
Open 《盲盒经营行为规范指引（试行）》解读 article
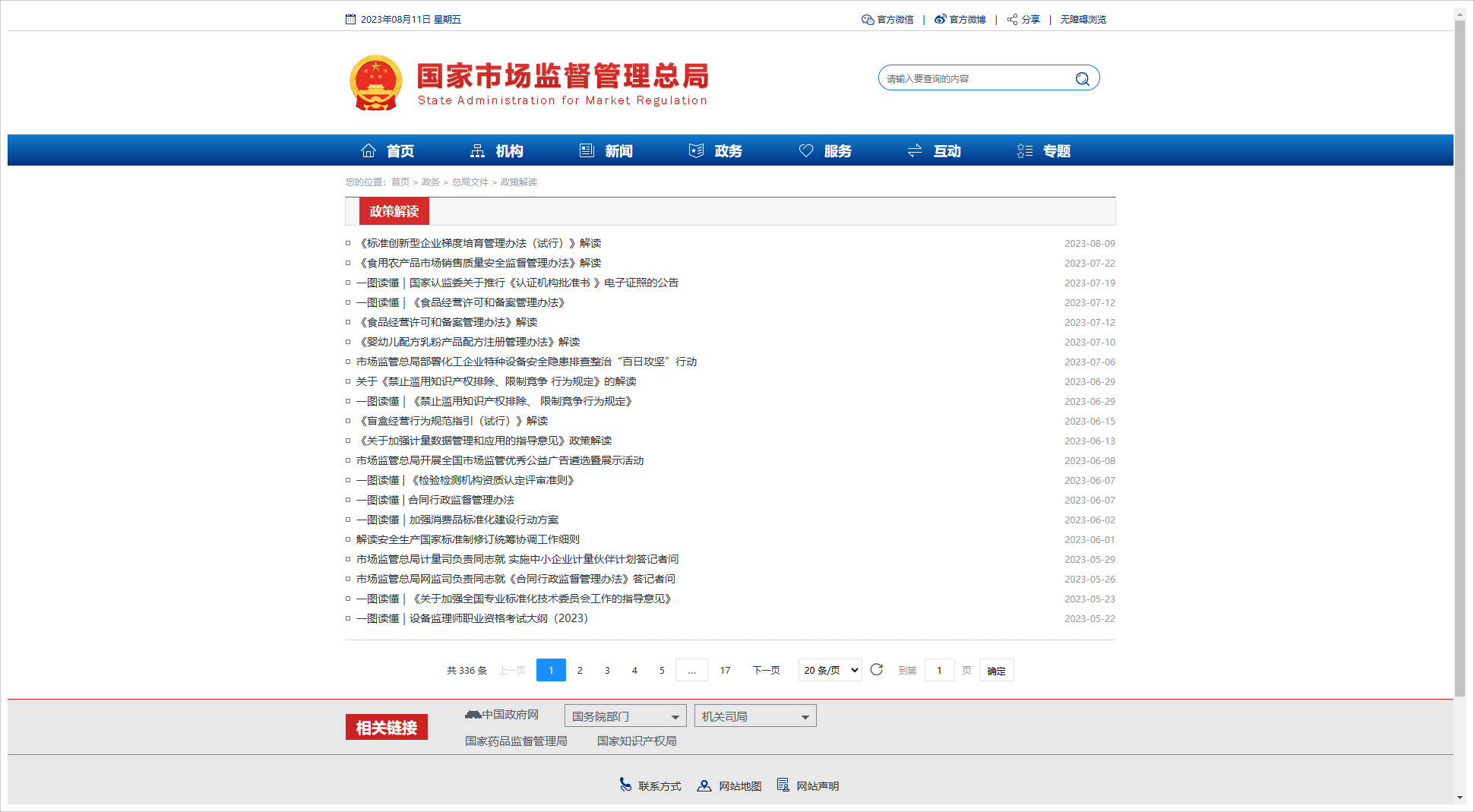454,421
